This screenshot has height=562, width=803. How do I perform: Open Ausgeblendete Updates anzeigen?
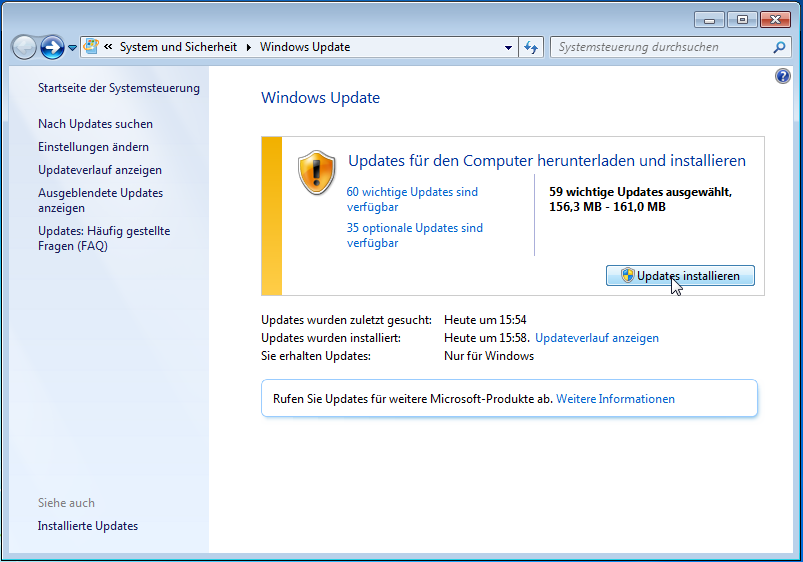(100, 200)
